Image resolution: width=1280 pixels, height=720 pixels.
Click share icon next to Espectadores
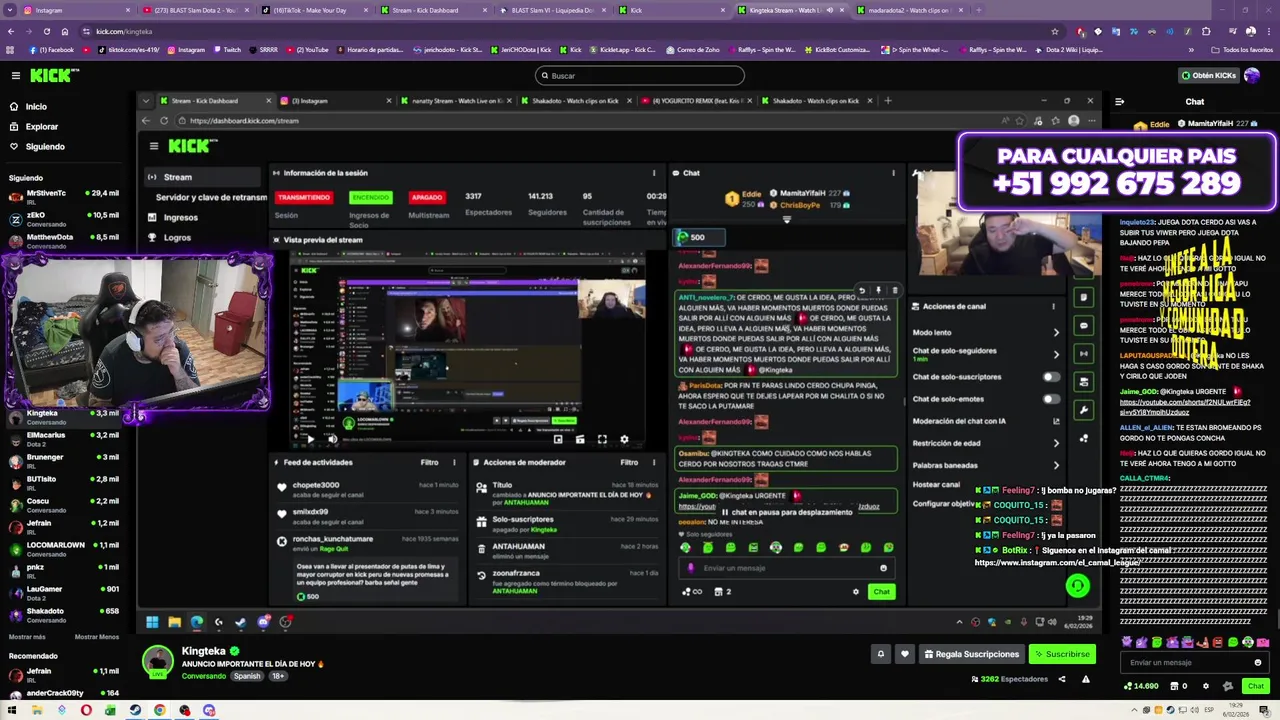coord(1062,679)
